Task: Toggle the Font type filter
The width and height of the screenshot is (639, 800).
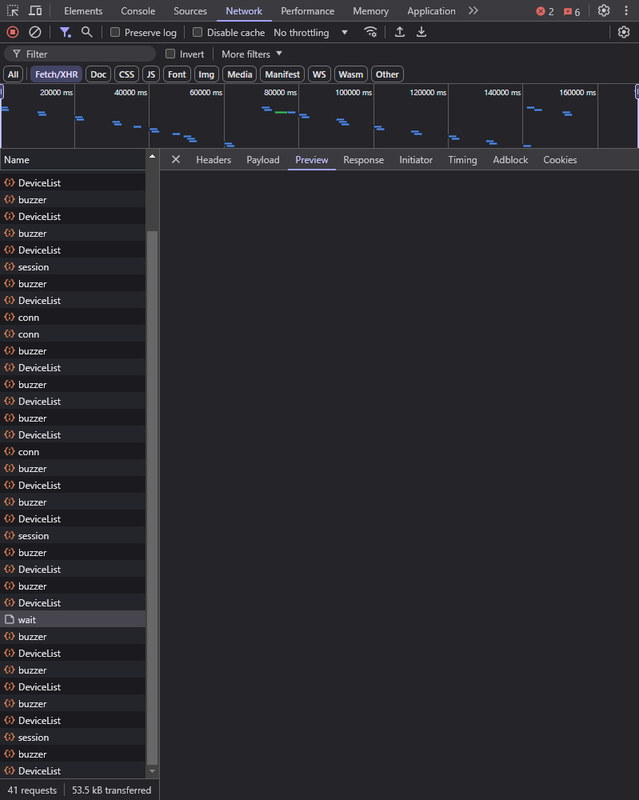Action: coord(177,74)
